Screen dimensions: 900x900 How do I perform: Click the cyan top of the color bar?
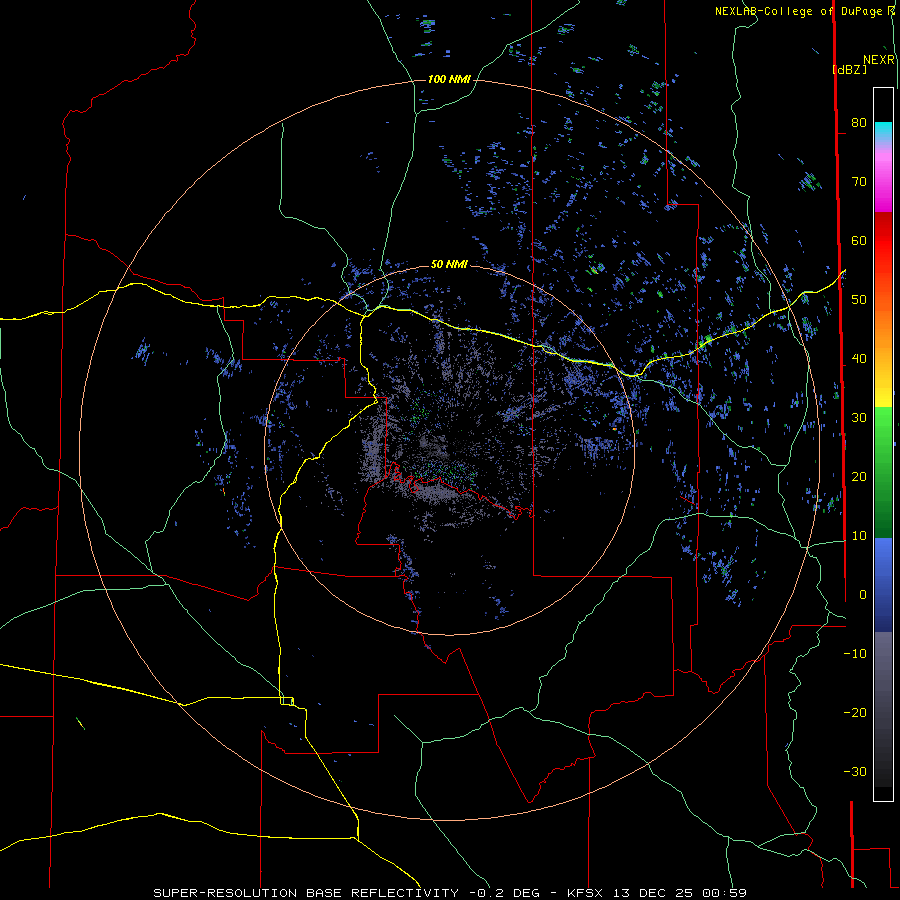tap(883, 131)
